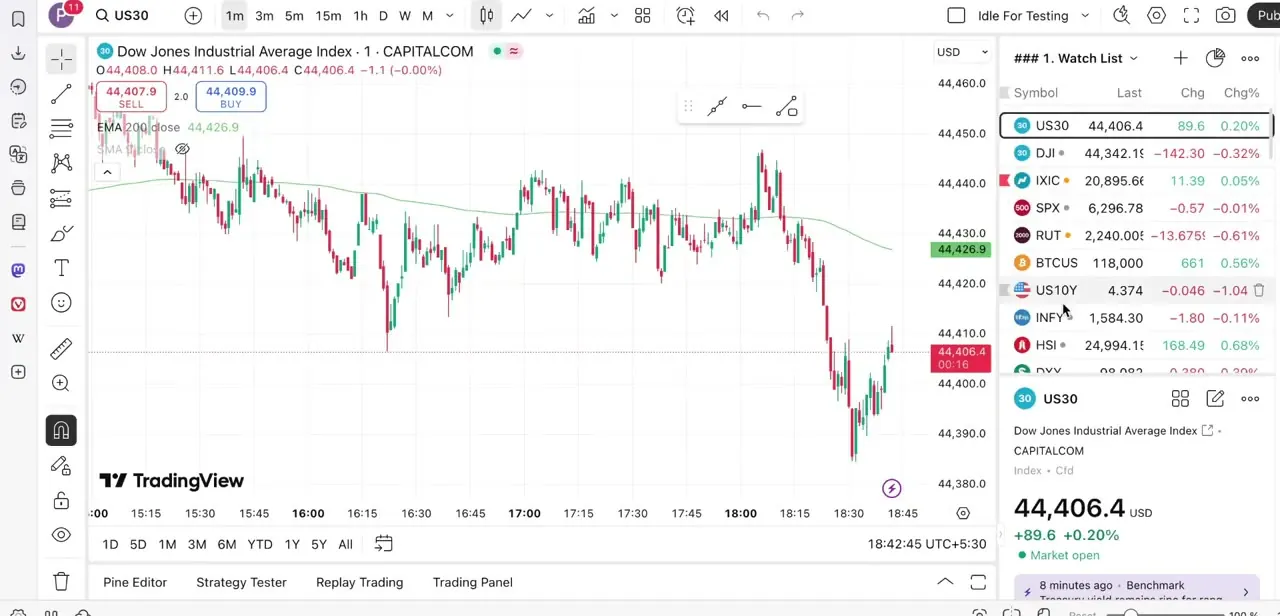Switch to the 3m timeframe
The image size is (1280, 616).
[x=264, y=15]
